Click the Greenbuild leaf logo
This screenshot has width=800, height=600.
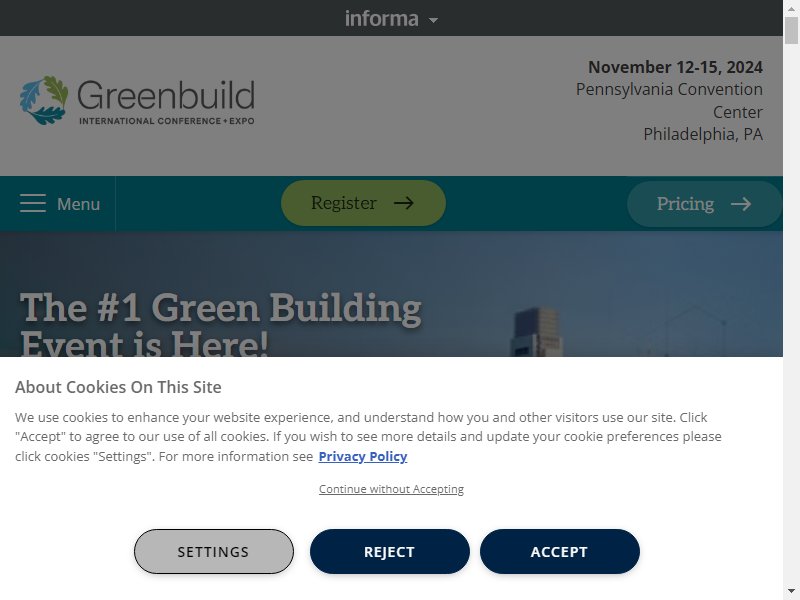[x=44, y=101]
